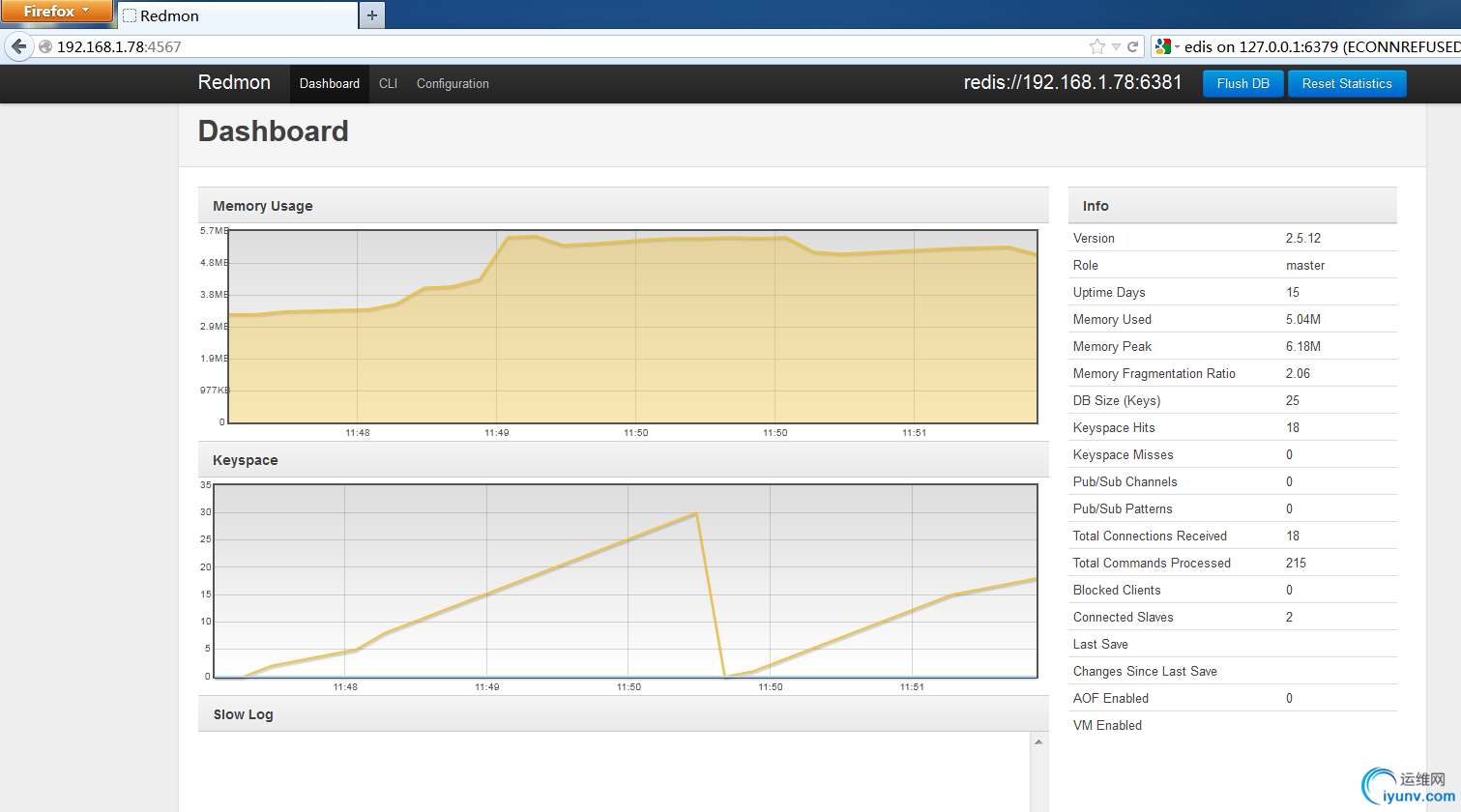Click the Connected Slaves label
The width and height of the screenshot is (1461, 812).
click(1124, 618)
